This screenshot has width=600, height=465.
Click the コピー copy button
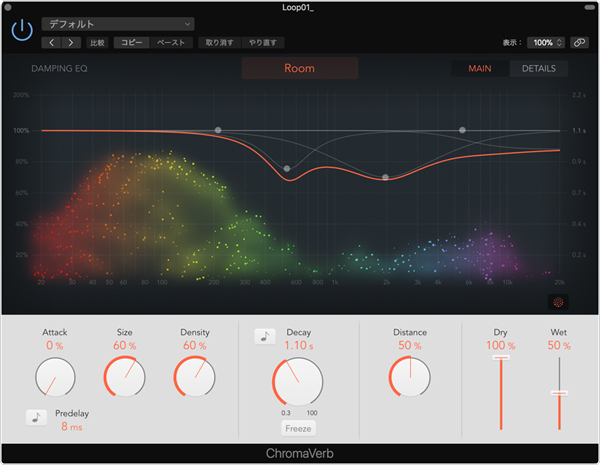(x=132, y=42)
